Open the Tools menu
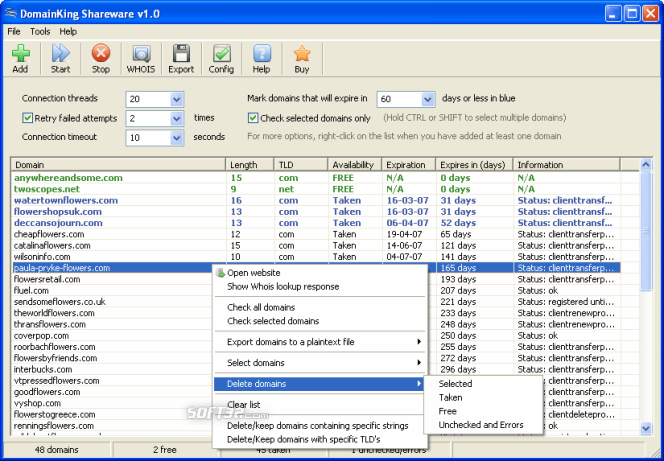This screenshot has width=664, height=461. (x=40, y=32)
